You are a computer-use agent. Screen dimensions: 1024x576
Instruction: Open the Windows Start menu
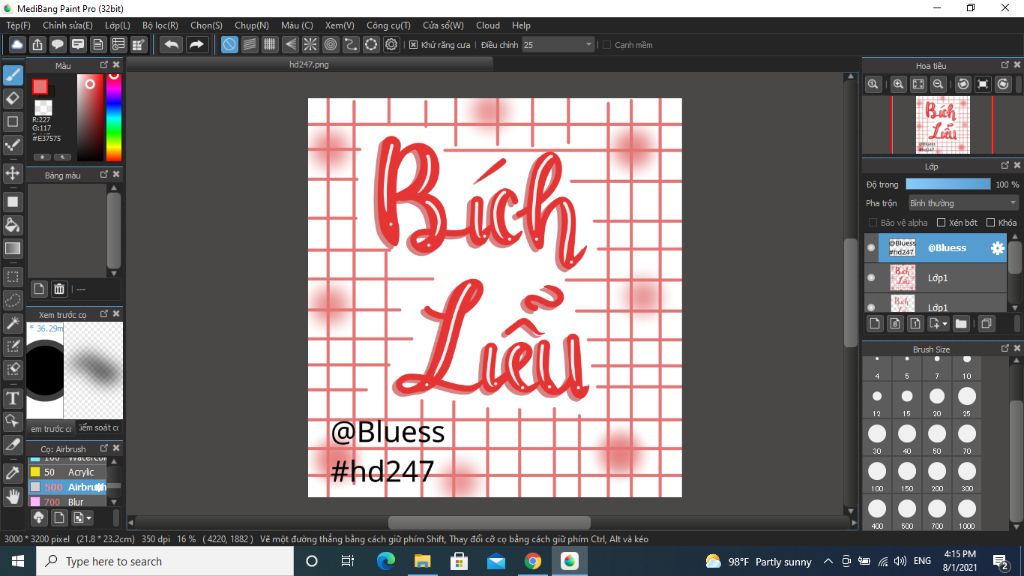(18, 561)
